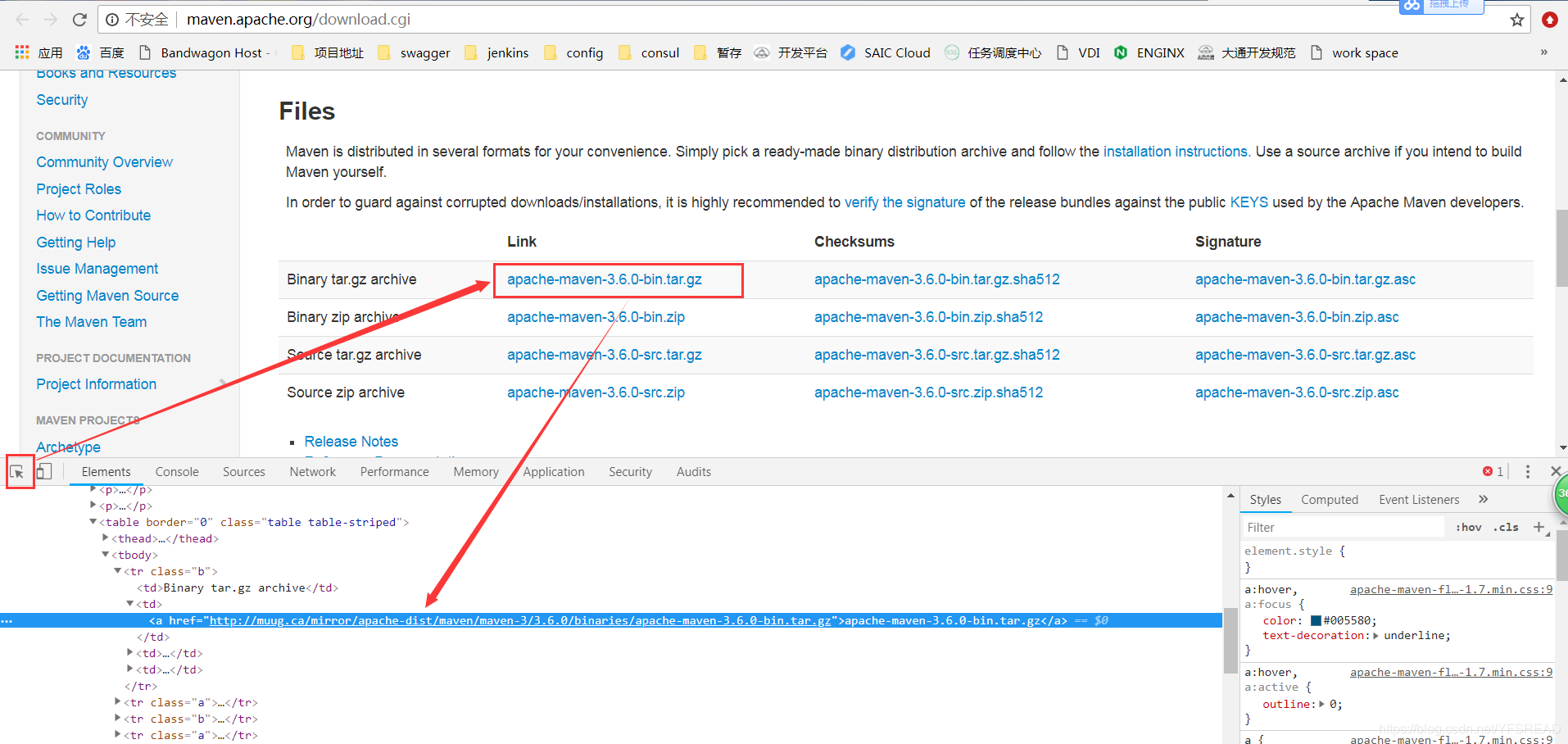Switch to the Sources tab

244,472
